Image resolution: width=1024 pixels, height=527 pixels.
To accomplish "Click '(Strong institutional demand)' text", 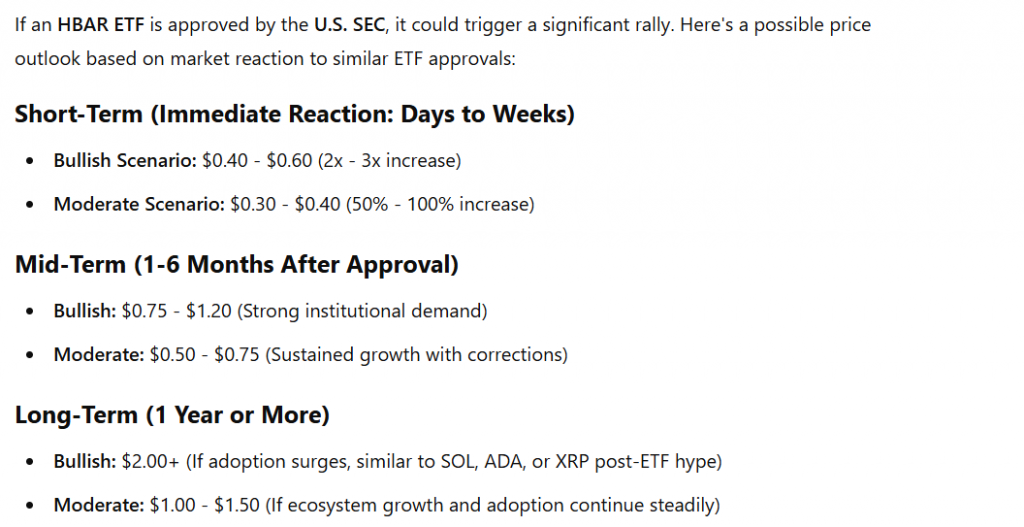I will coord(362,311).
